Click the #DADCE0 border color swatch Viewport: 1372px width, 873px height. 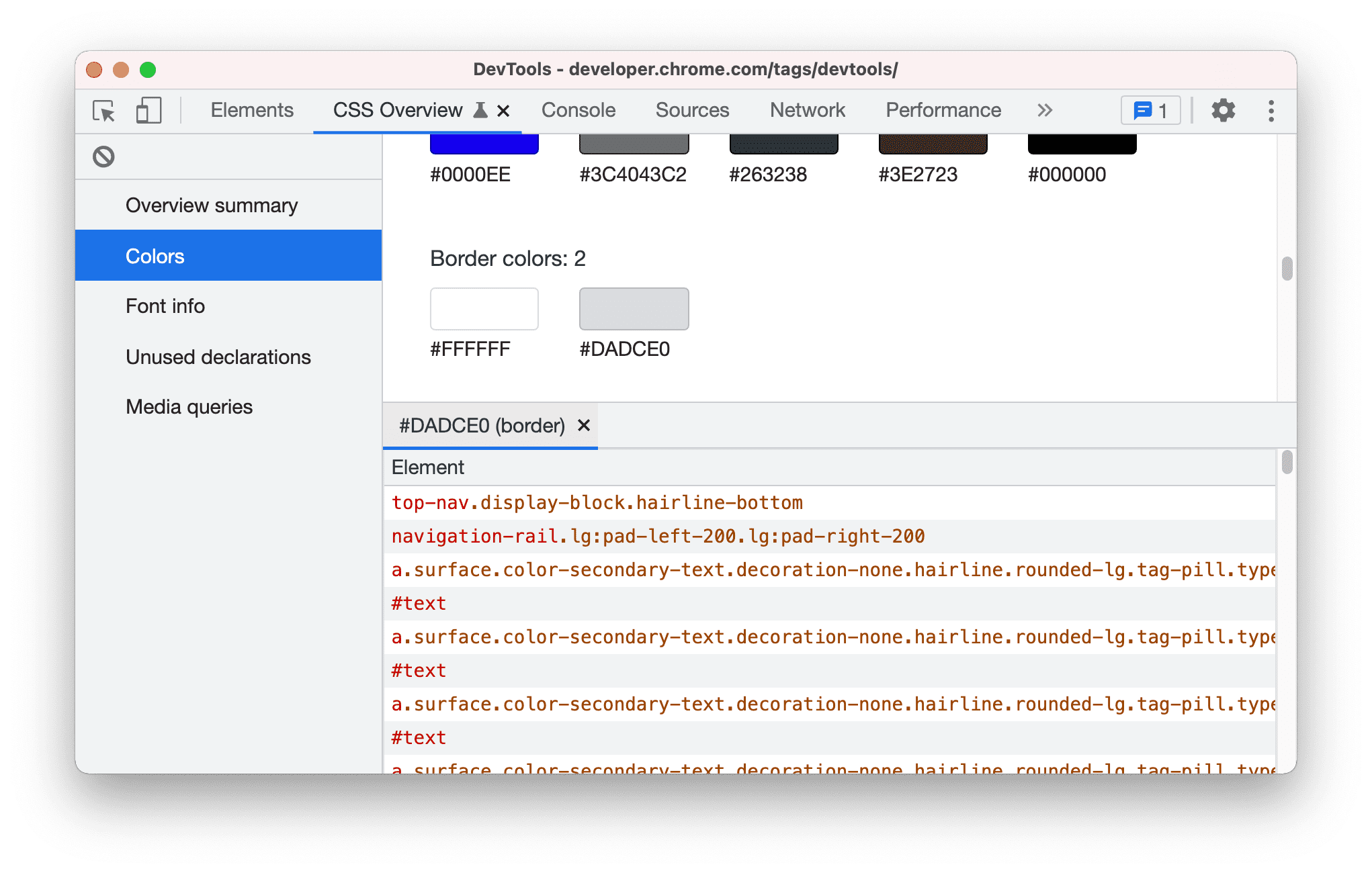point(633,308)
